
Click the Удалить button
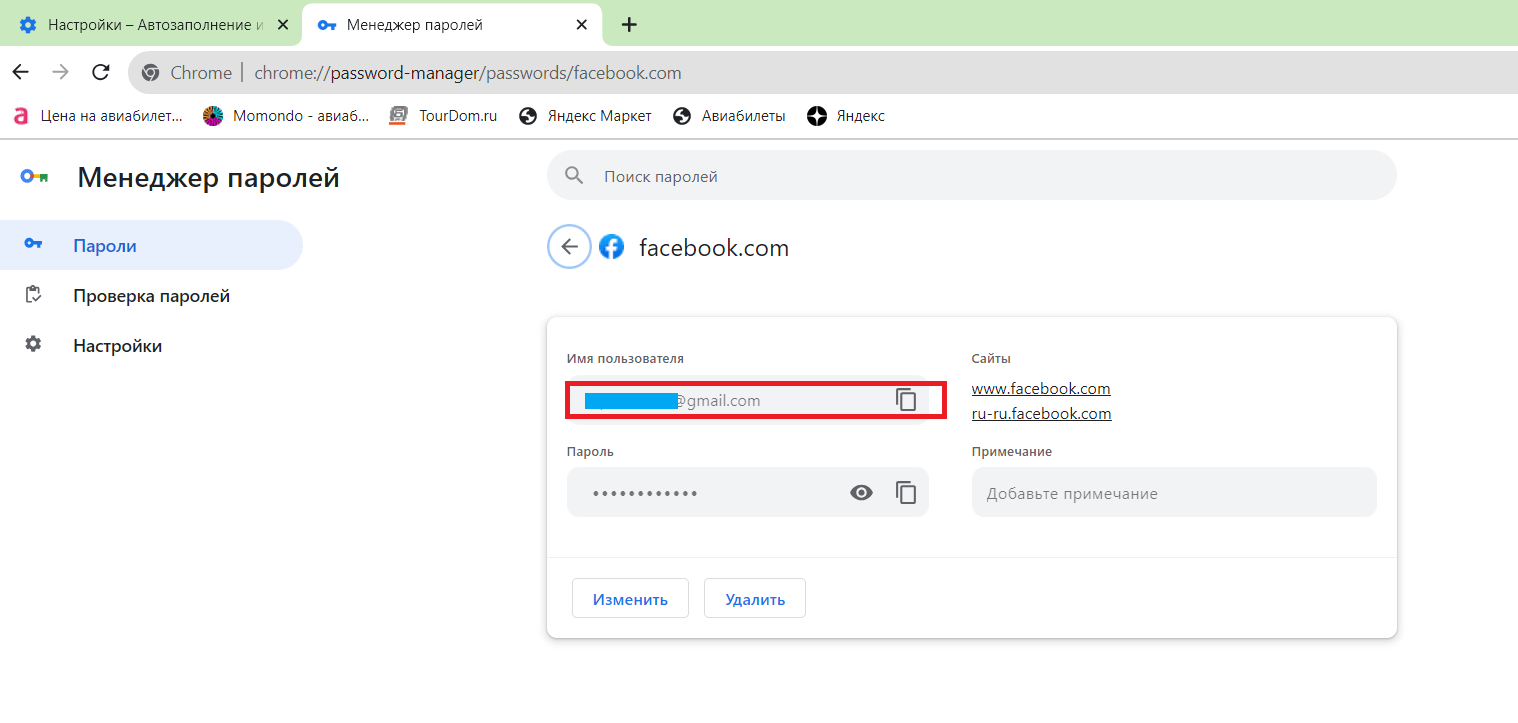coord(755,599)
